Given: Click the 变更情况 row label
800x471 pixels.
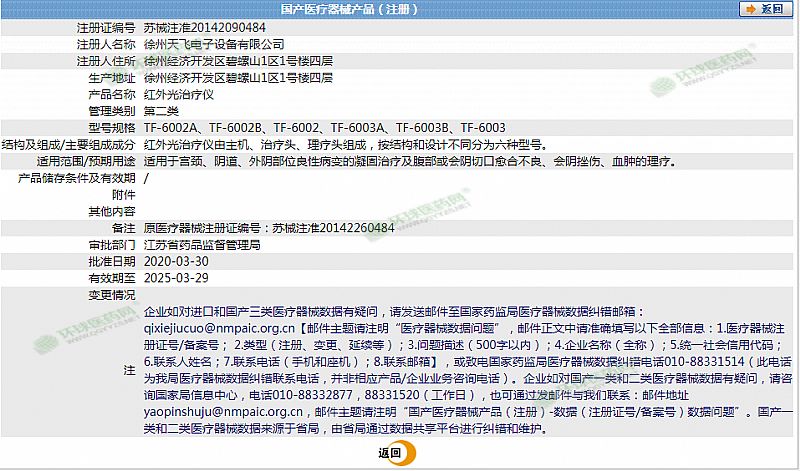Looking at the screenshot, I should click(111, 295).
